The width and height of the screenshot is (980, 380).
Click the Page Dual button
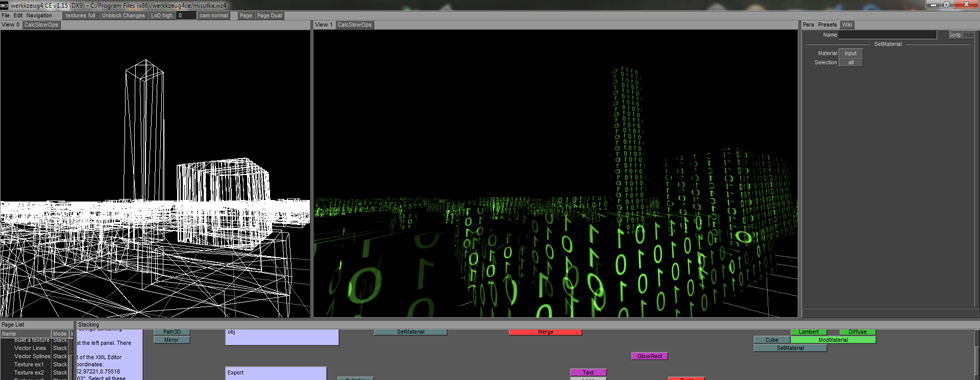(x=269, y=15)
